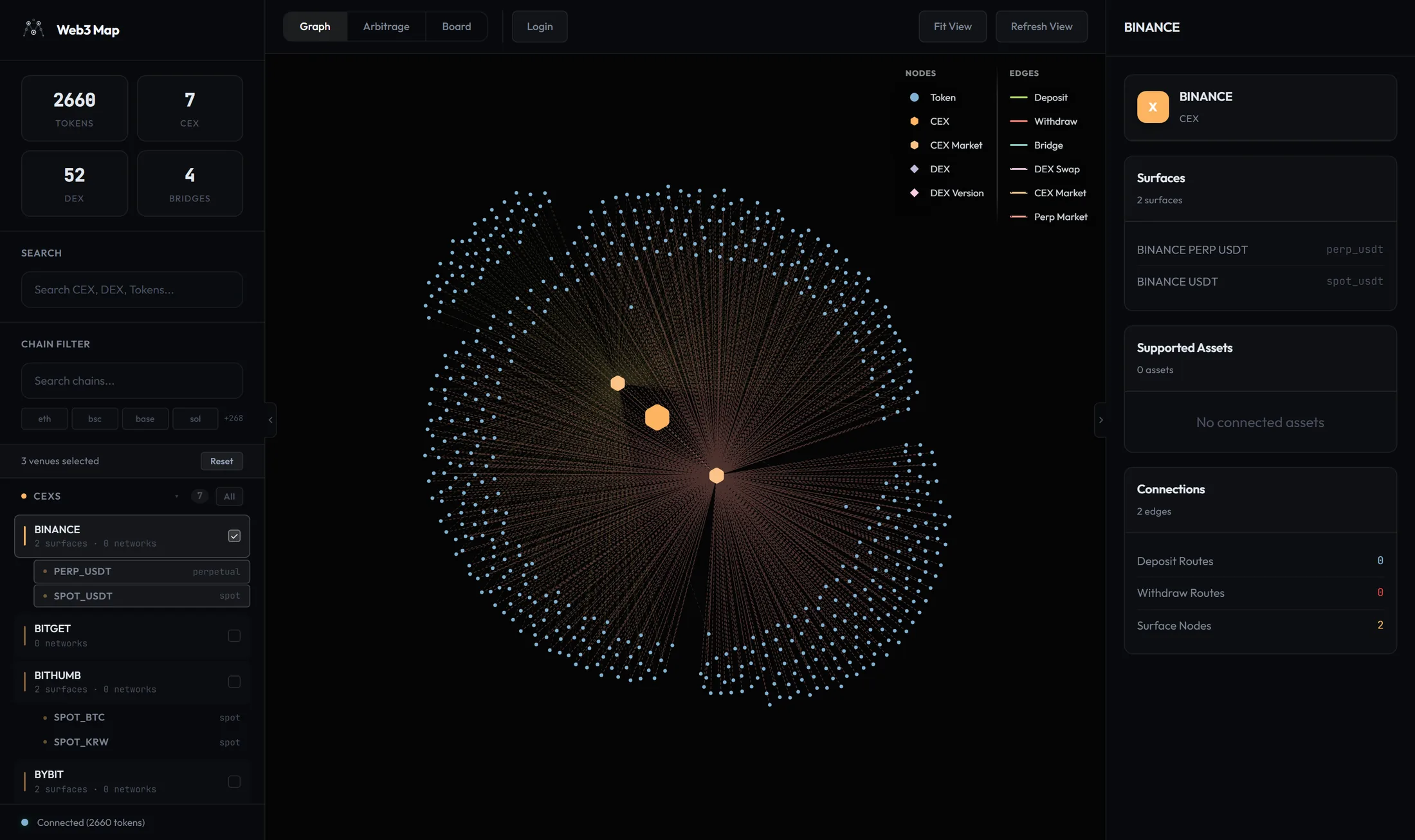Click the Withdraw Routes connection row
1415x840 pixels.
click(x=1260, y=593)
